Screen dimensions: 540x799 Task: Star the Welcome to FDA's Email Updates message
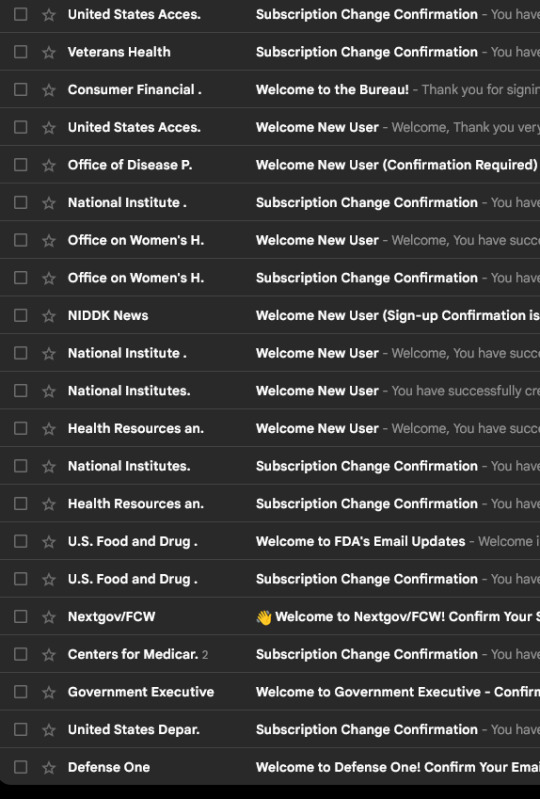coord(49,543)
